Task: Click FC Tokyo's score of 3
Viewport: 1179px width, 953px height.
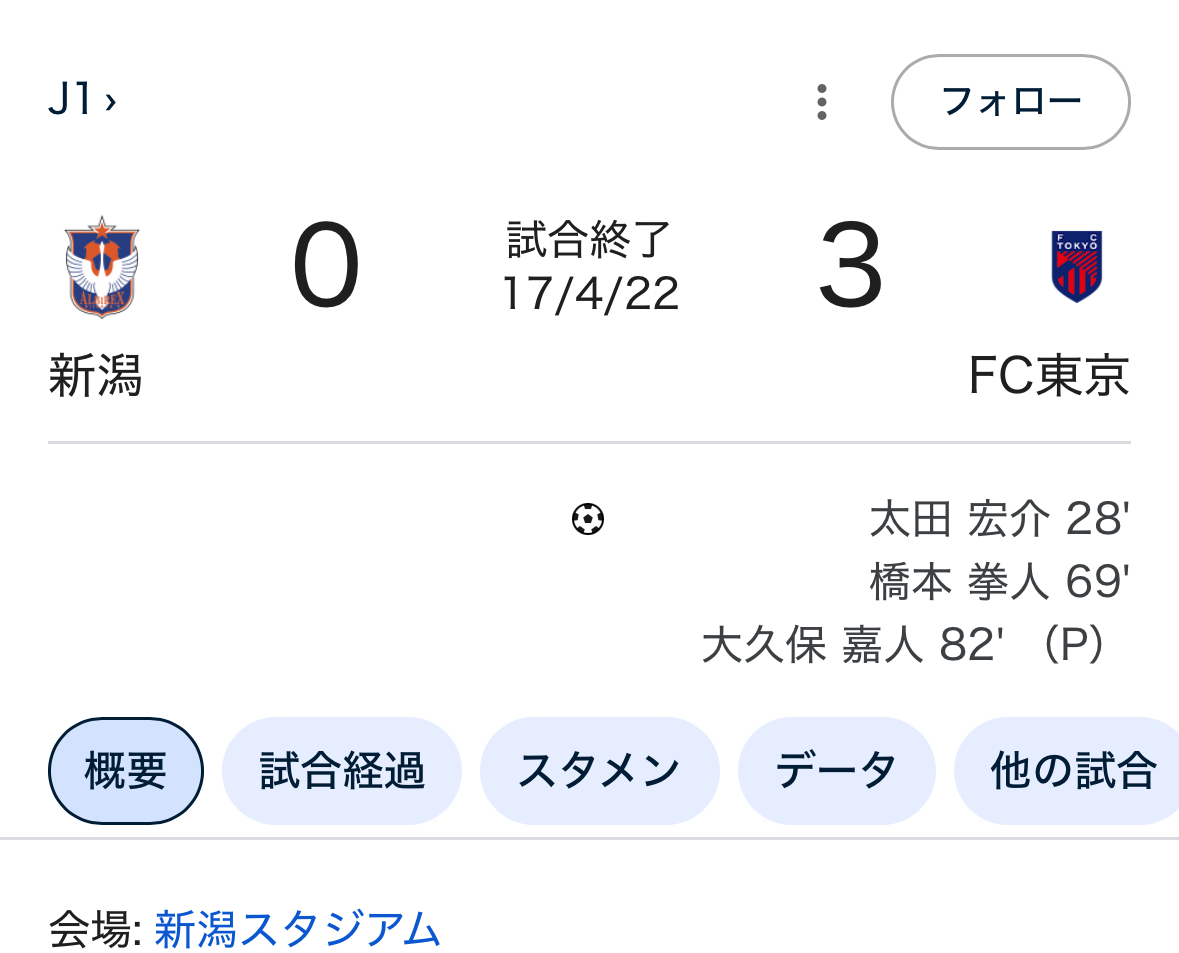Action: point(851,268)
